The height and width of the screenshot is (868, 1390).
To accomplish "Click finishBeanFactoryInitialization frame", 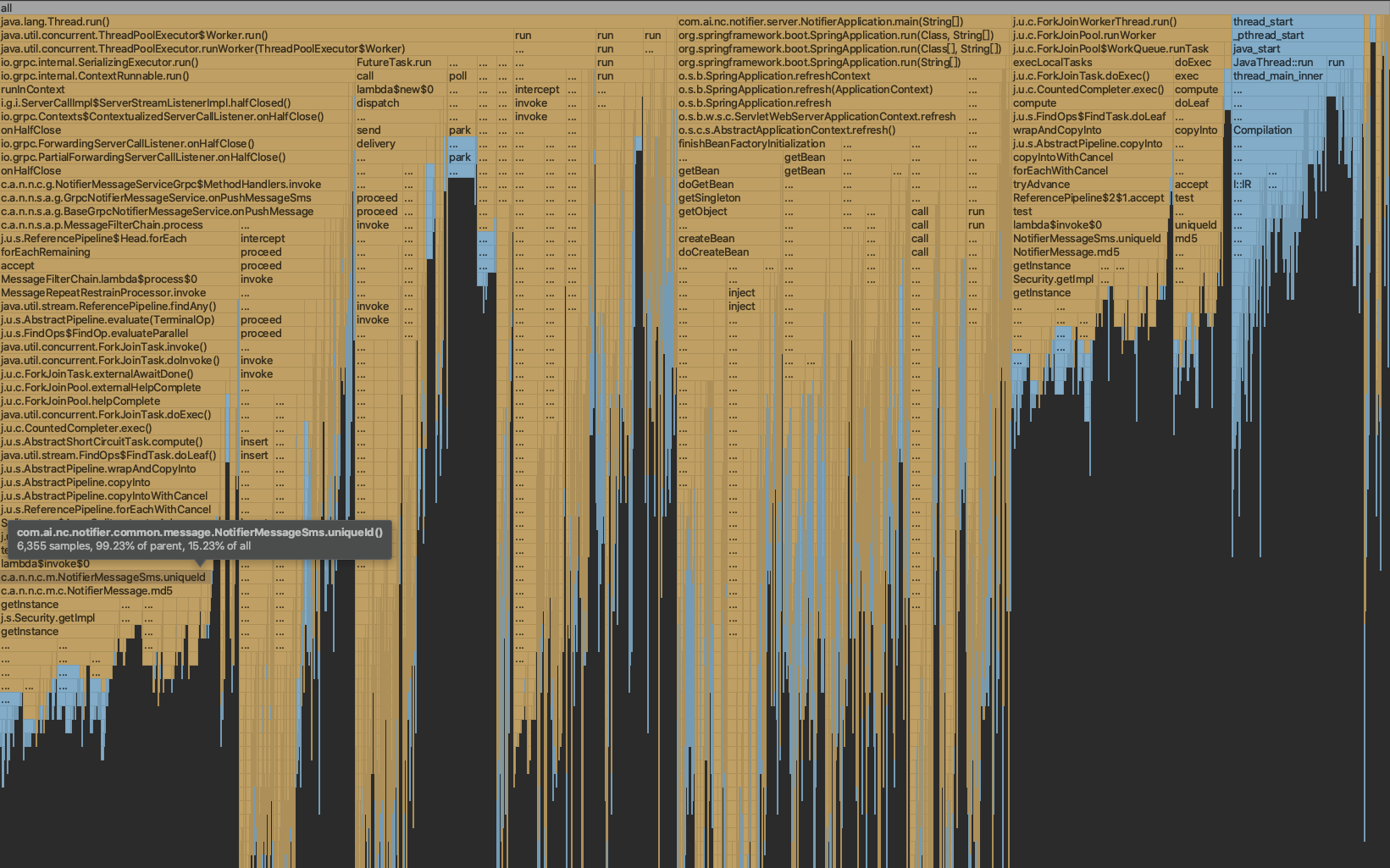I will coord(759,143).
